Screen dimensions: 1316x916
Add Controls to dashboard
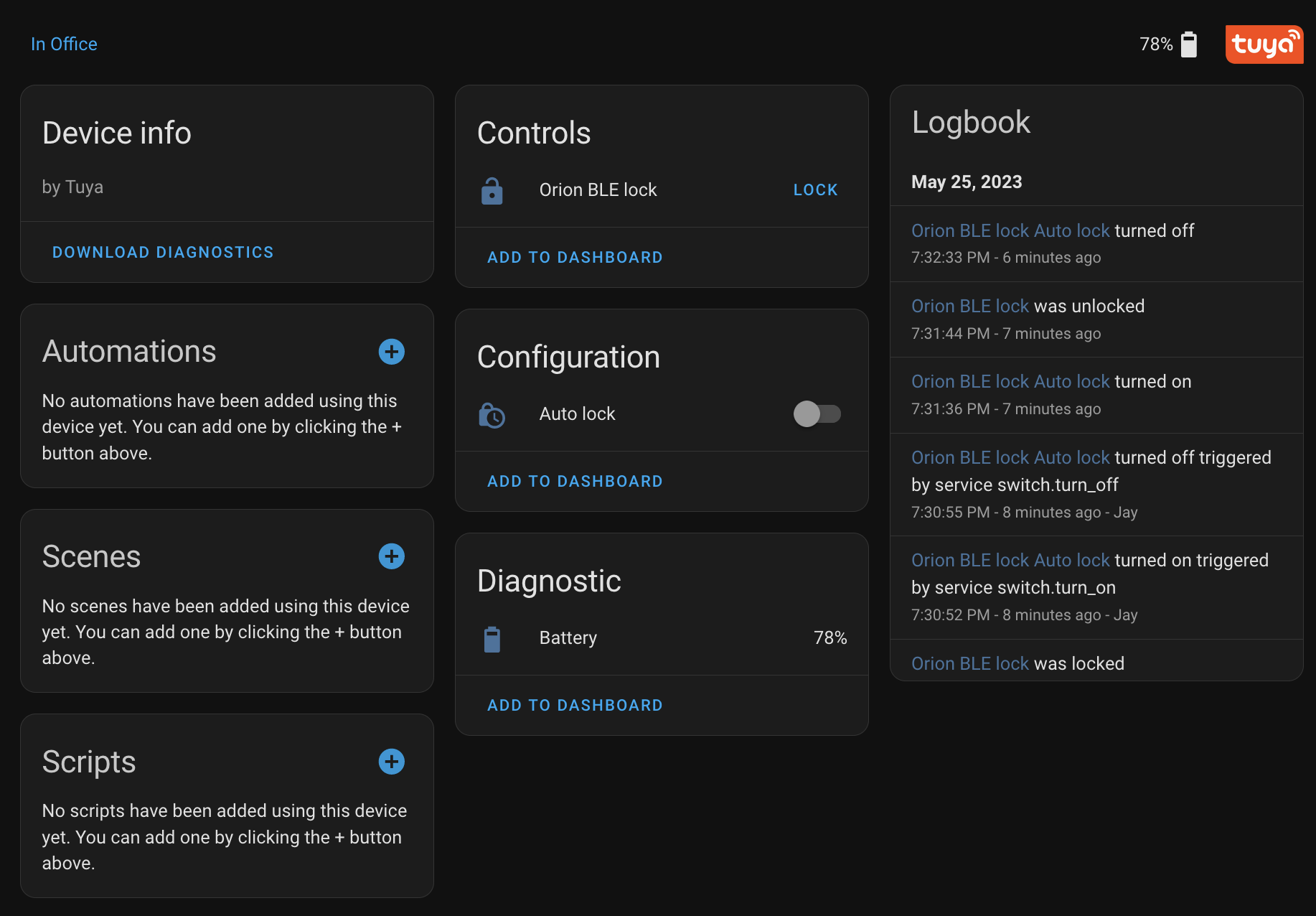(575, 257)
